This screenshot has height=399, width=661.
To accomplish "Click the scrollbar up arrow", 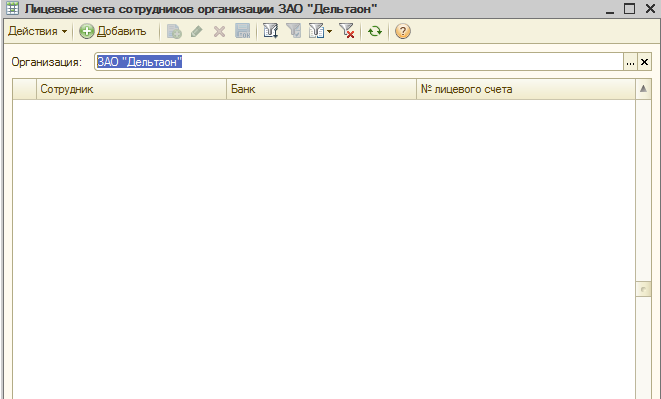I will pyautogui.click(x=643, y=89).
